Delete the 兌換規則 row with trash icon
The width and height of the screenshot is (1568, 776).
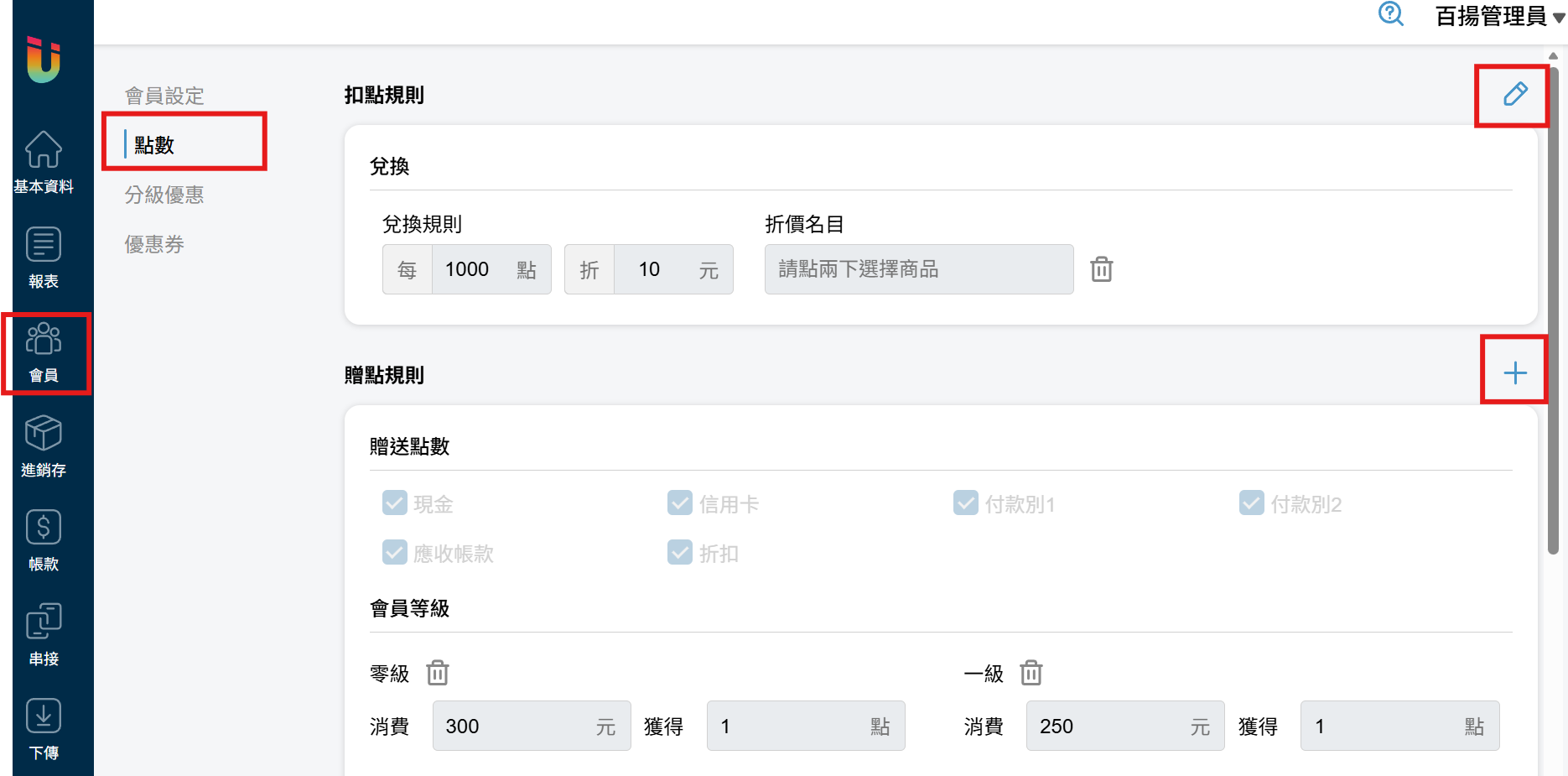pos(1101,269)
